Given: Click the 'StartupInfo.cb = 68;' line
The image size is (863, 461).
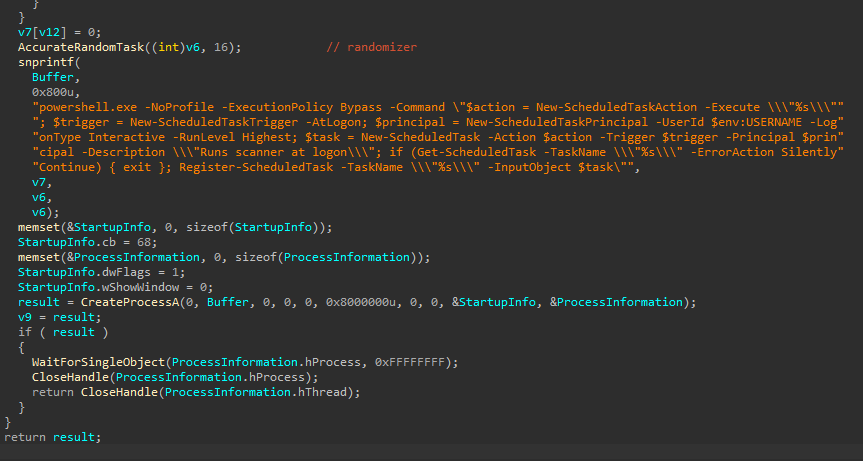Looking at the screenshot, I should [x=88, y=242].
